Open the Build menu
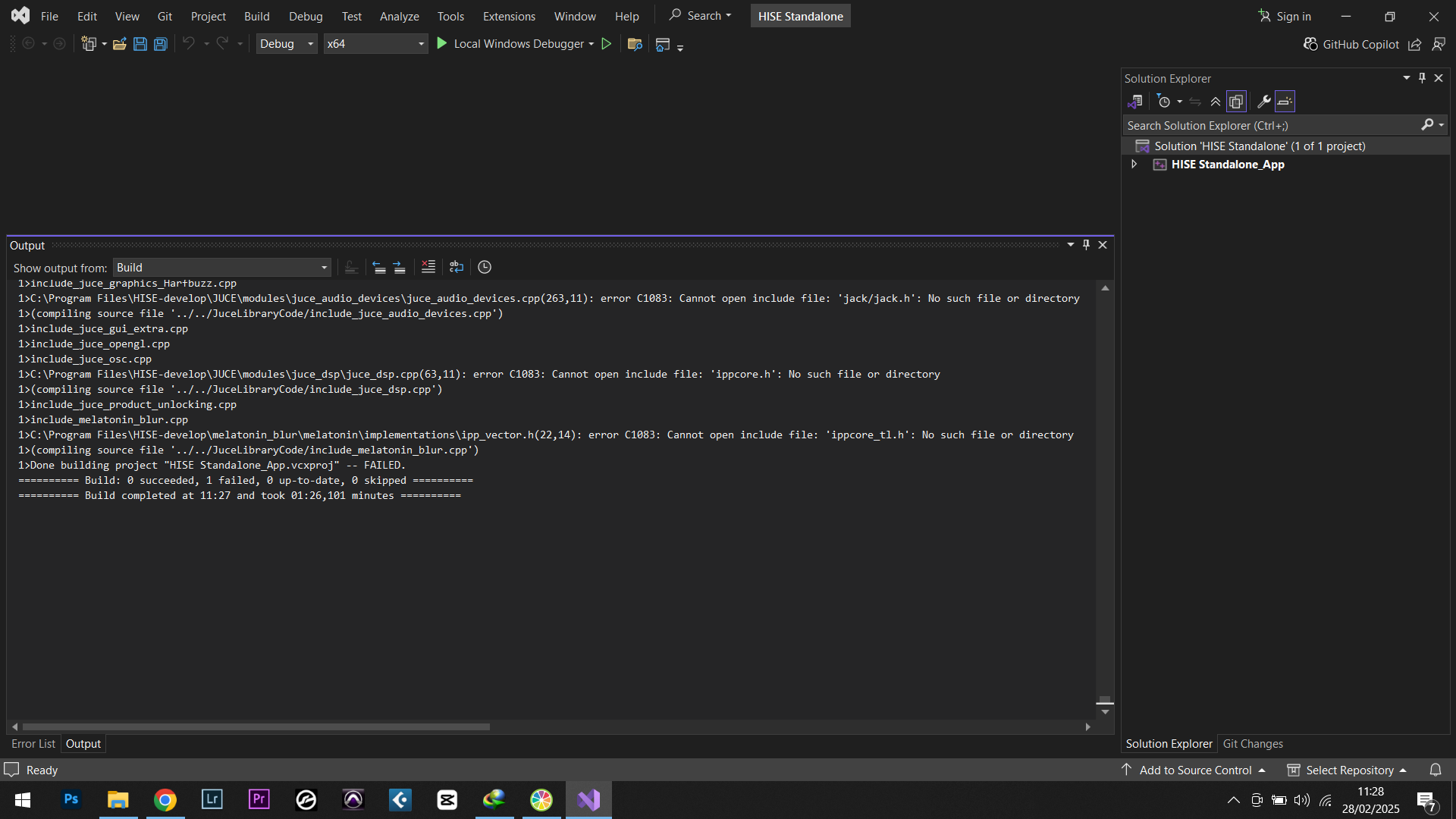 coord(256,16)
